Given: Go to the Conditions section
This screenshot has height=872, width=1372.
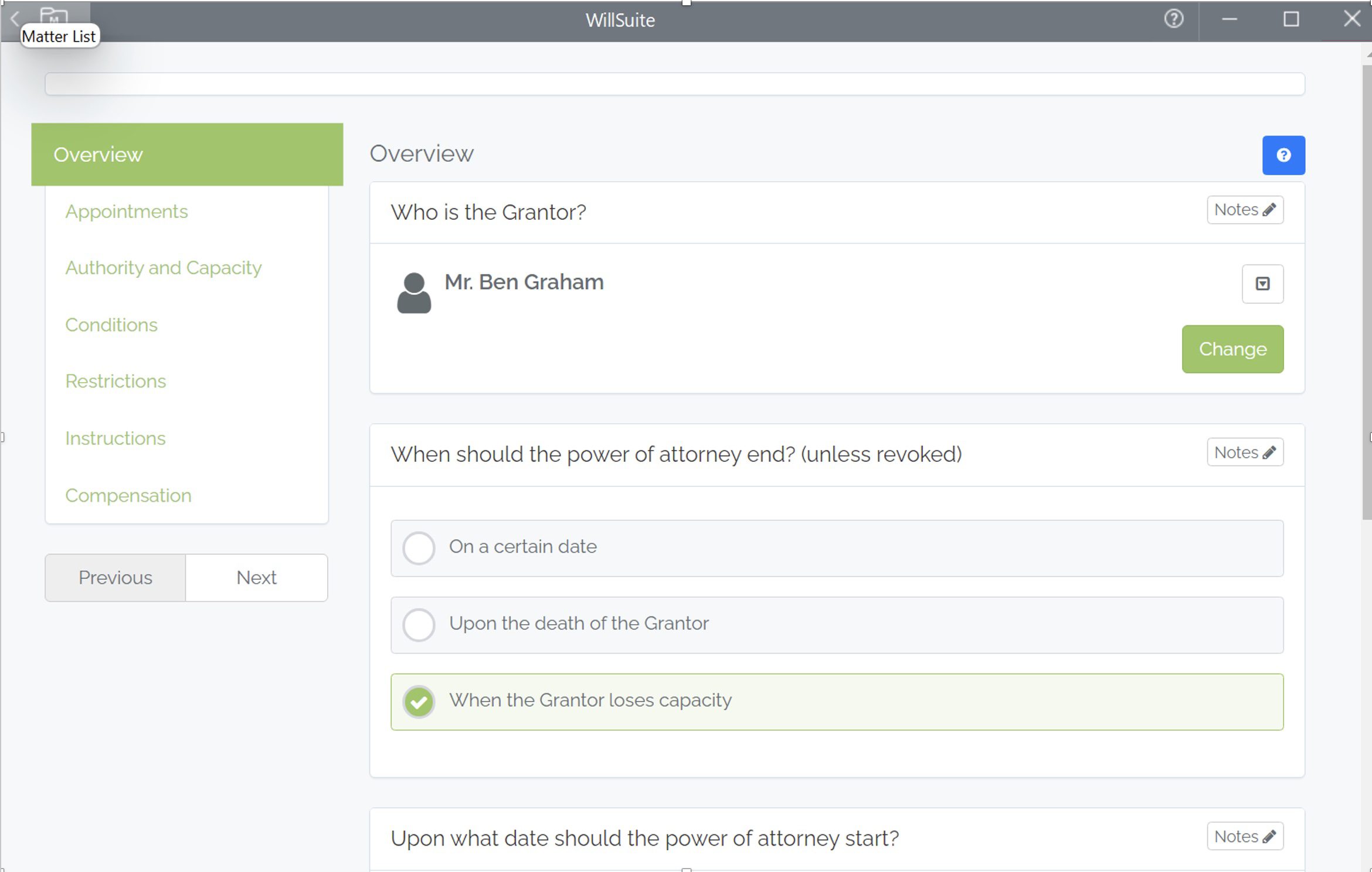Looking at the screenshot, I should [x=111, y=324].
